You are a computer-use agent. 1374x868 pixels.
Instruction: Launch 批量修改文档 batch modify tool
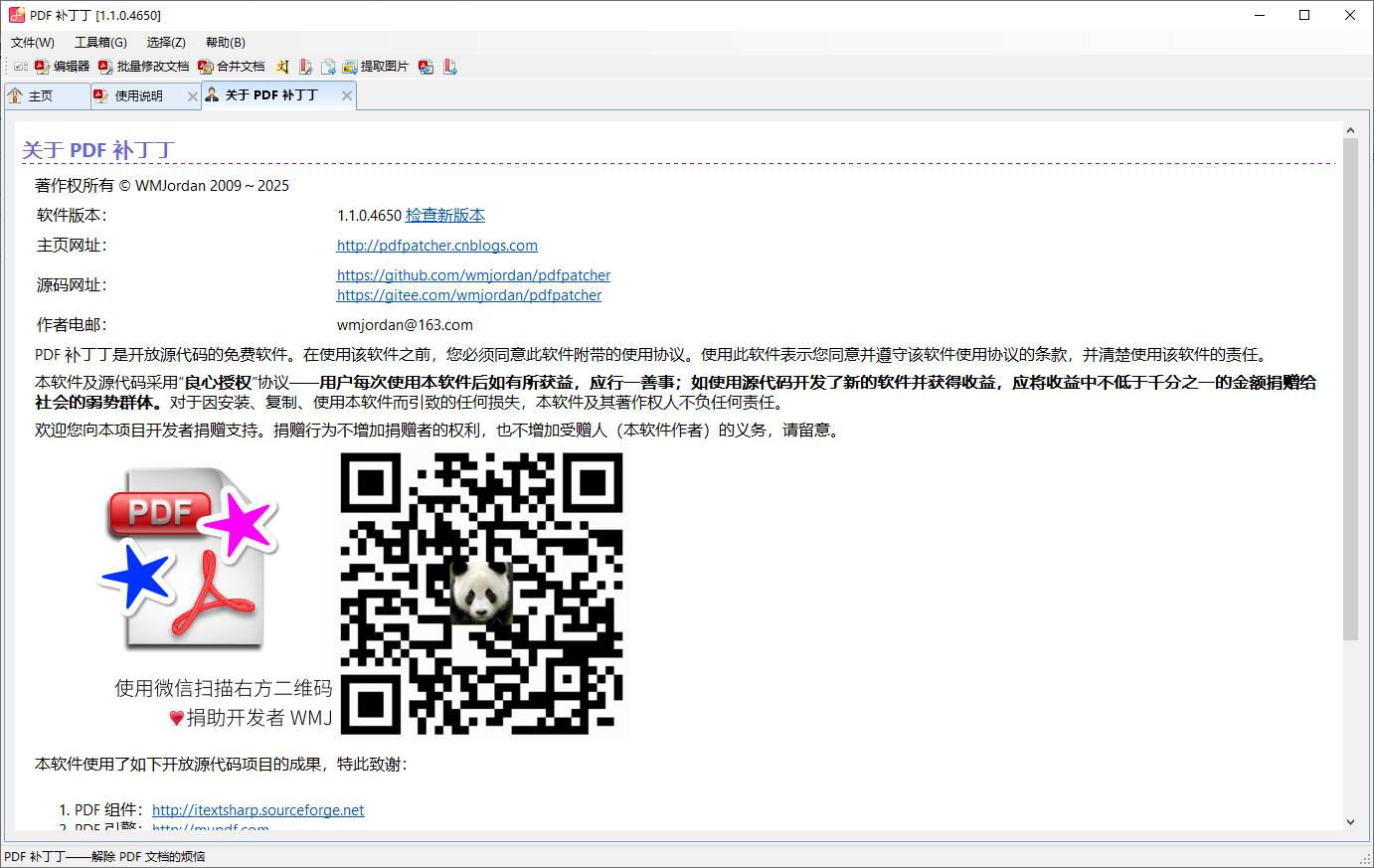(x=143, y=67)
